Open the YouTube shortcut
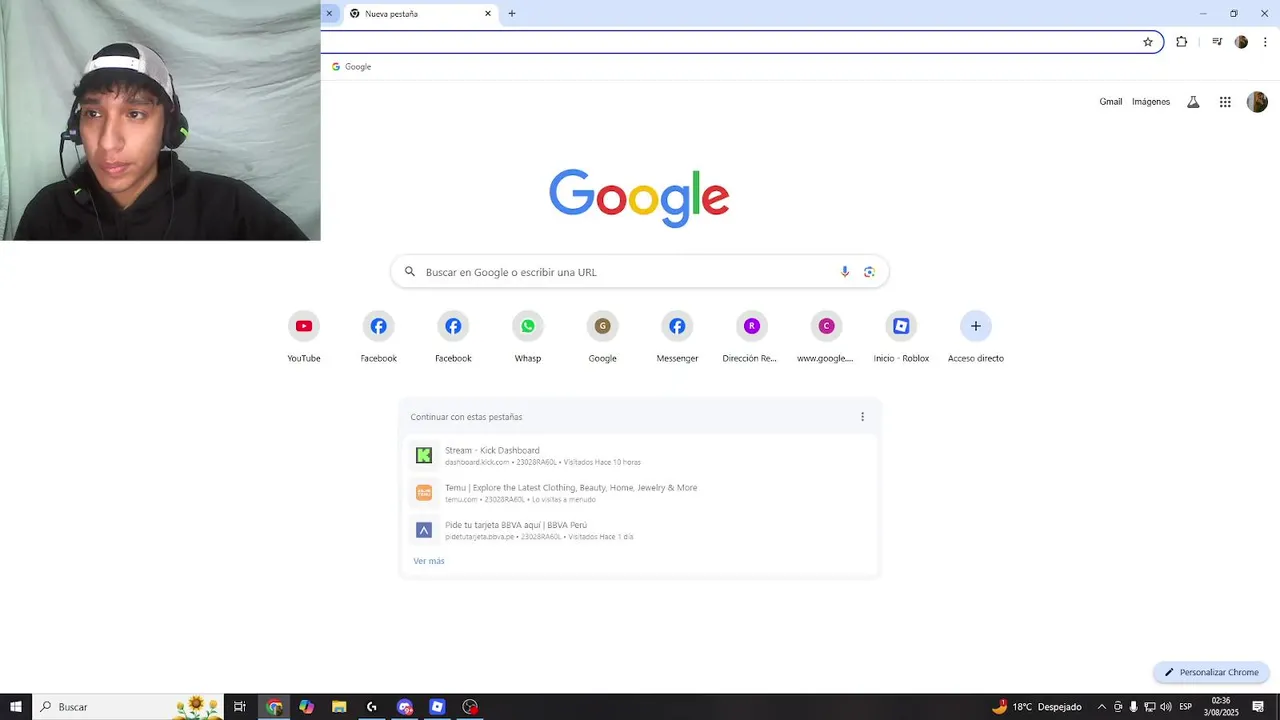The image size is (1280, 720). (x=304, y=326)
